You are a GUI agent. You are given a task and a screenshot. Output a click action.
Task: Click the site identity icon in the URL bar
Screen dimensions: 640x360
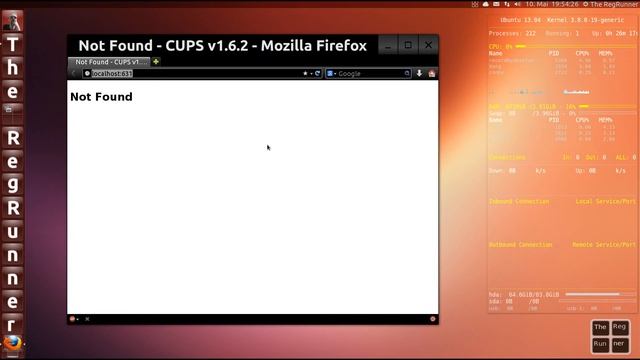(87, 73)
